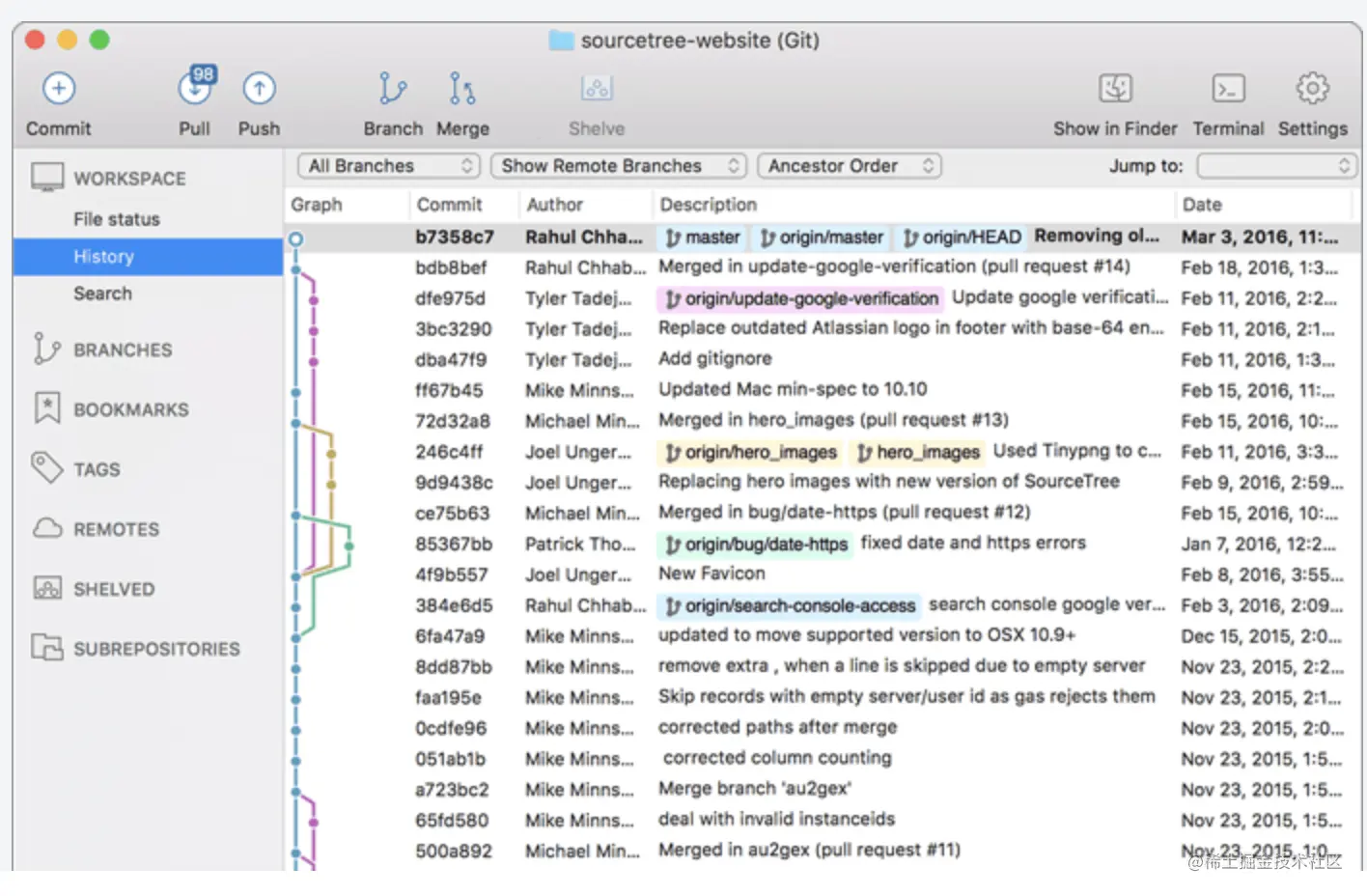Click the Author column header
Screen dimensions: 1367x896
(x=555, y=205)
